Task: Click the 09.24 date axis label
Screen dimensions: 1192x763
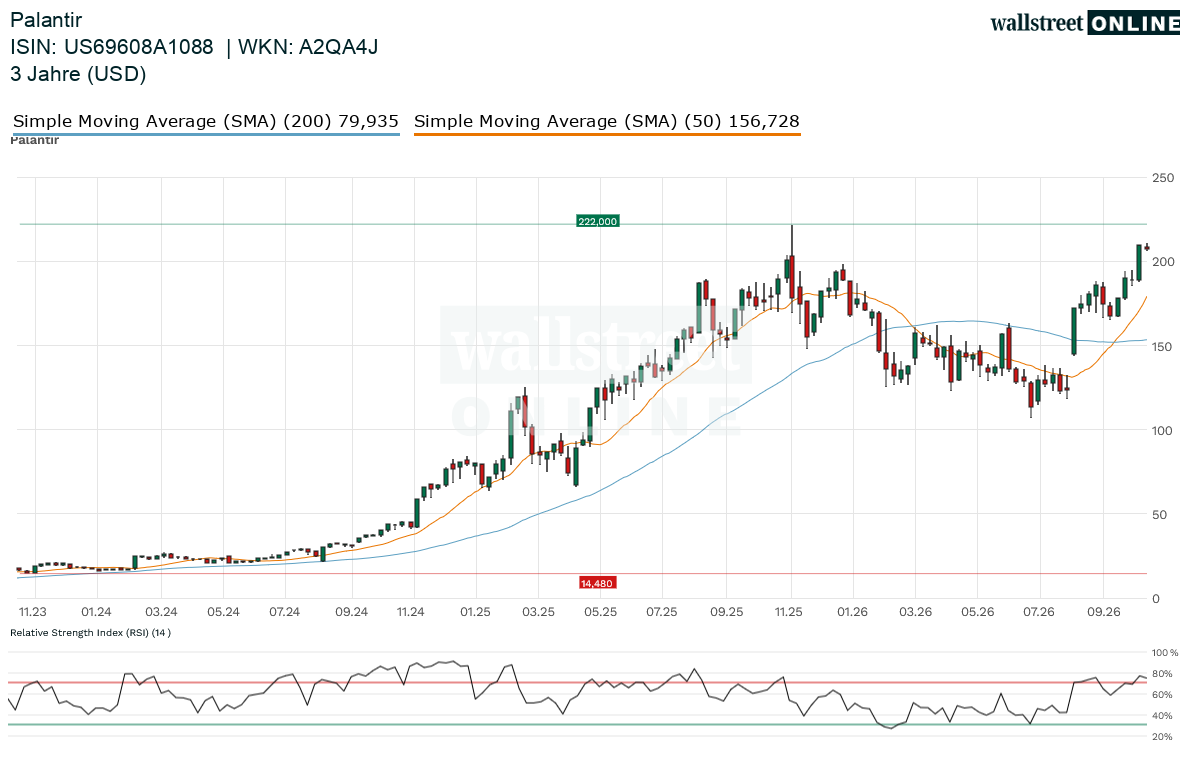Action: click(352, 612)
